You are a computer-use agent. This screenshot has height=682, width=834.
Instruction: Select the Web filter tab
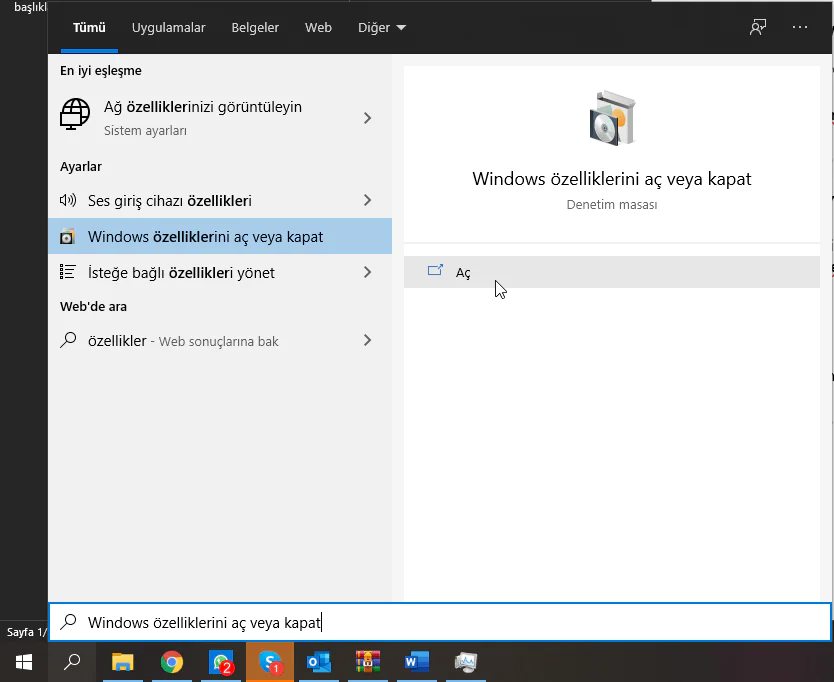pyautogui.click(x=318, y=27)
